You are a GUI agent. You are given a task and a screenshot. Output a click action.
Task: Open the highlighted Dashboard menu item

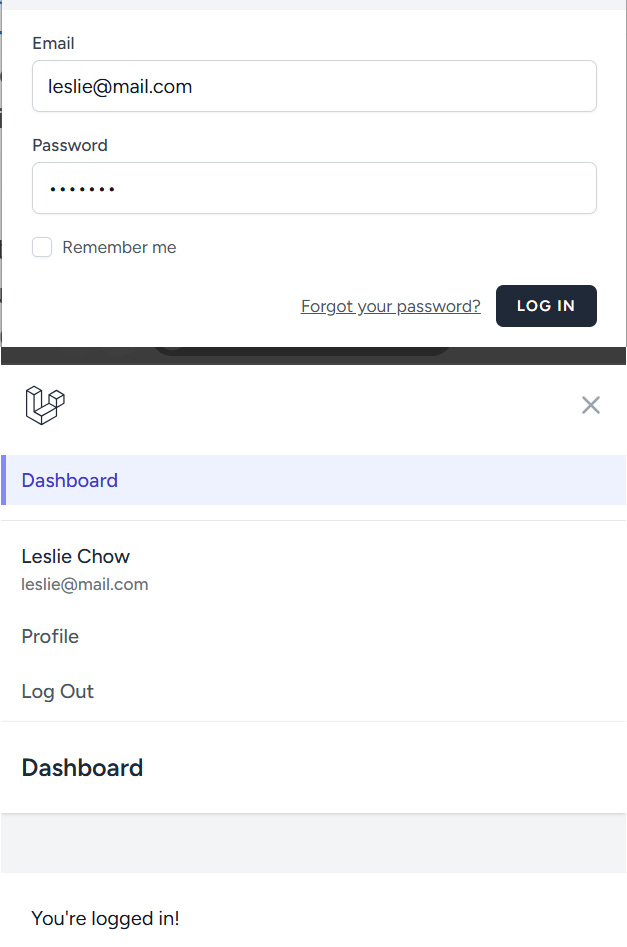pos(70,480)
